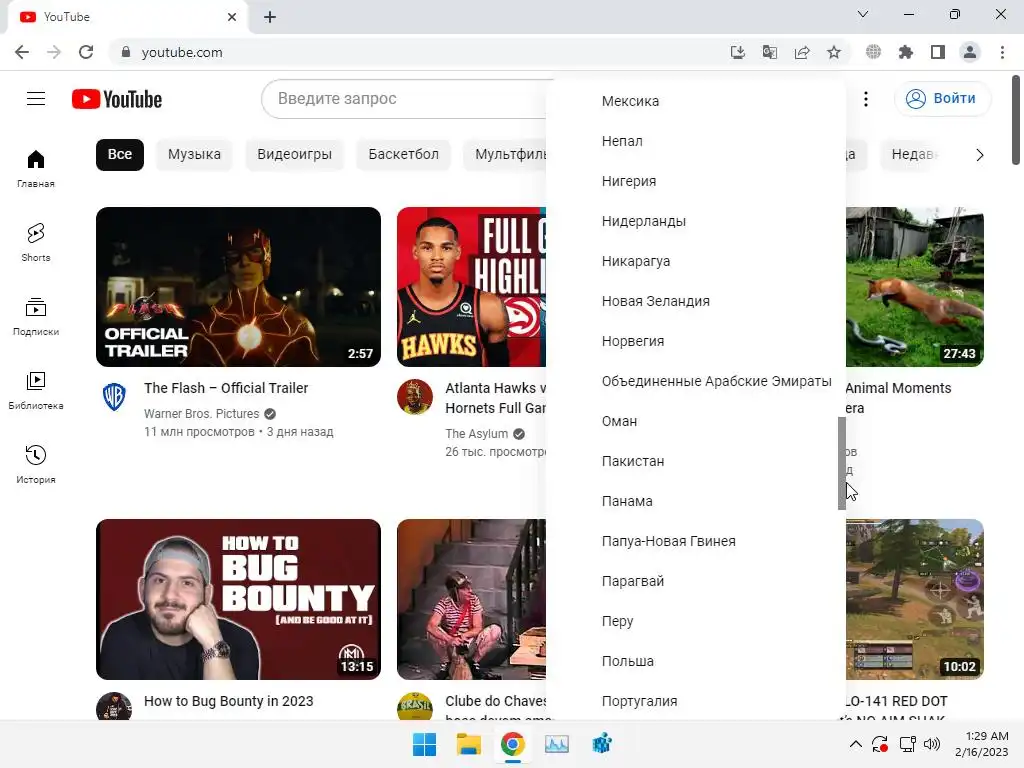1024x768 pixels.
Task: Close the YouTube tab
Action: [x=232, y=17]
